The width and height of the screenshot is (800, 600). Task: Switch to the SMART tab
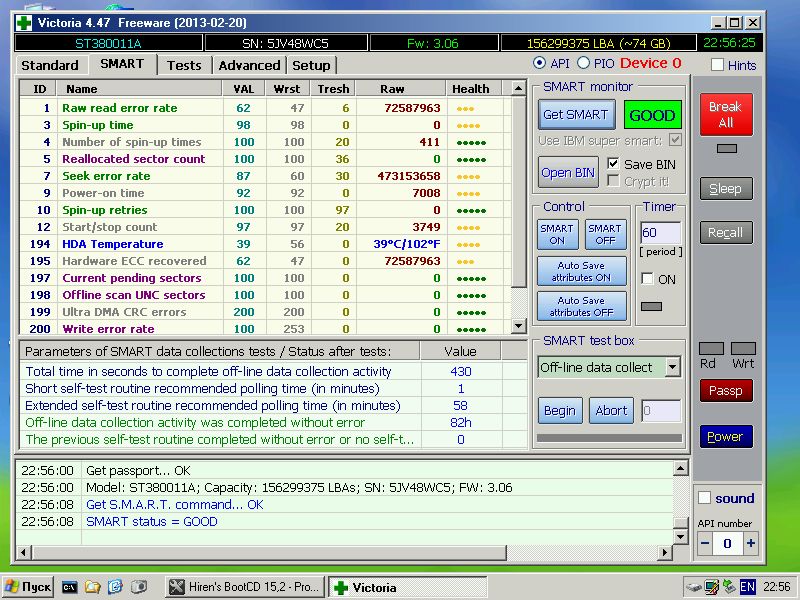[x=122, y=64]
